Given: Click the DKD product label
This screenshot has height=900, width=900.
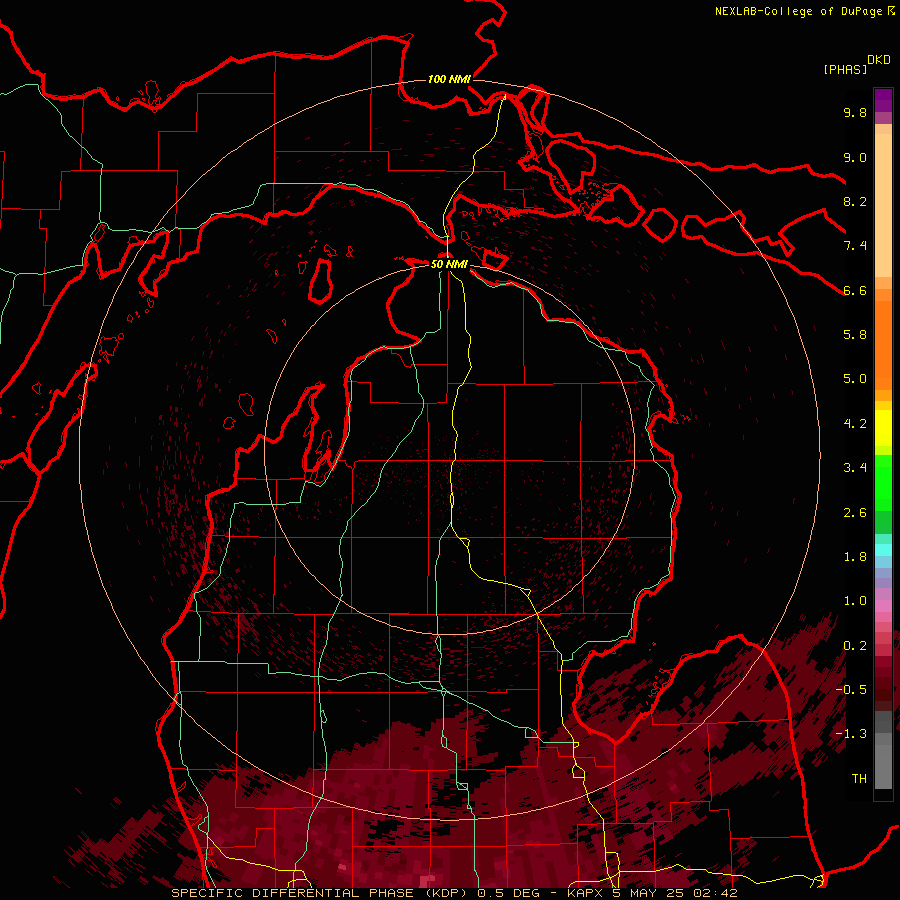Looking at the screenshot, I should 879,59.
